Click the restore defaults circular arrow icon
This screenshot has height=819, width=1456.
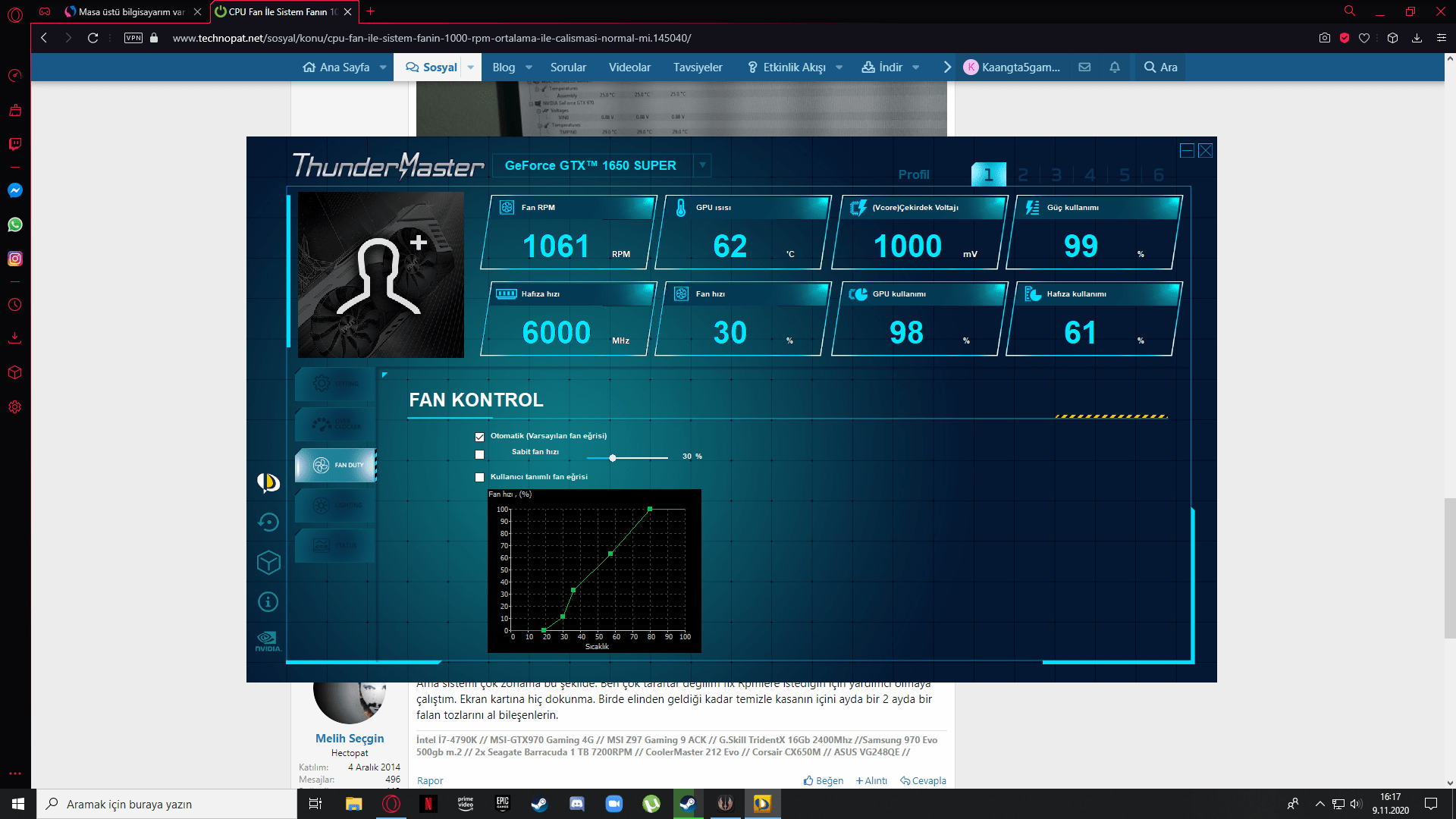268,522
